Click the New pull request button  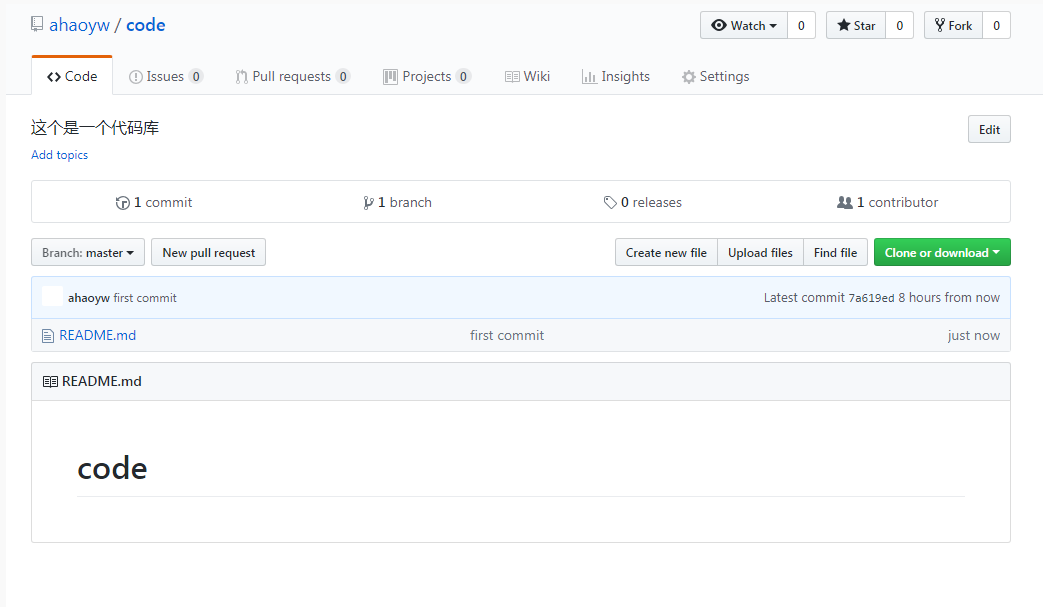point(208,253)
